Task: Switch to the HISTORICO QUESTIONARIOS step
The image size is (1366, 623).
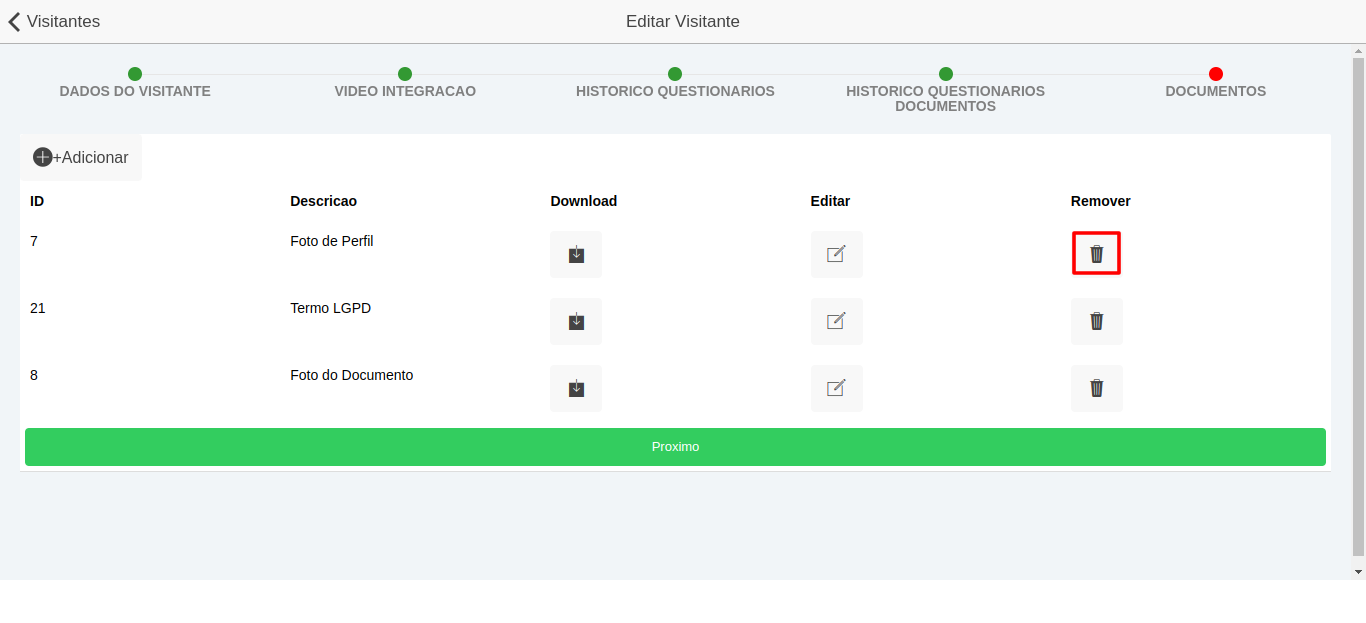Action: (x=675, y=91)
